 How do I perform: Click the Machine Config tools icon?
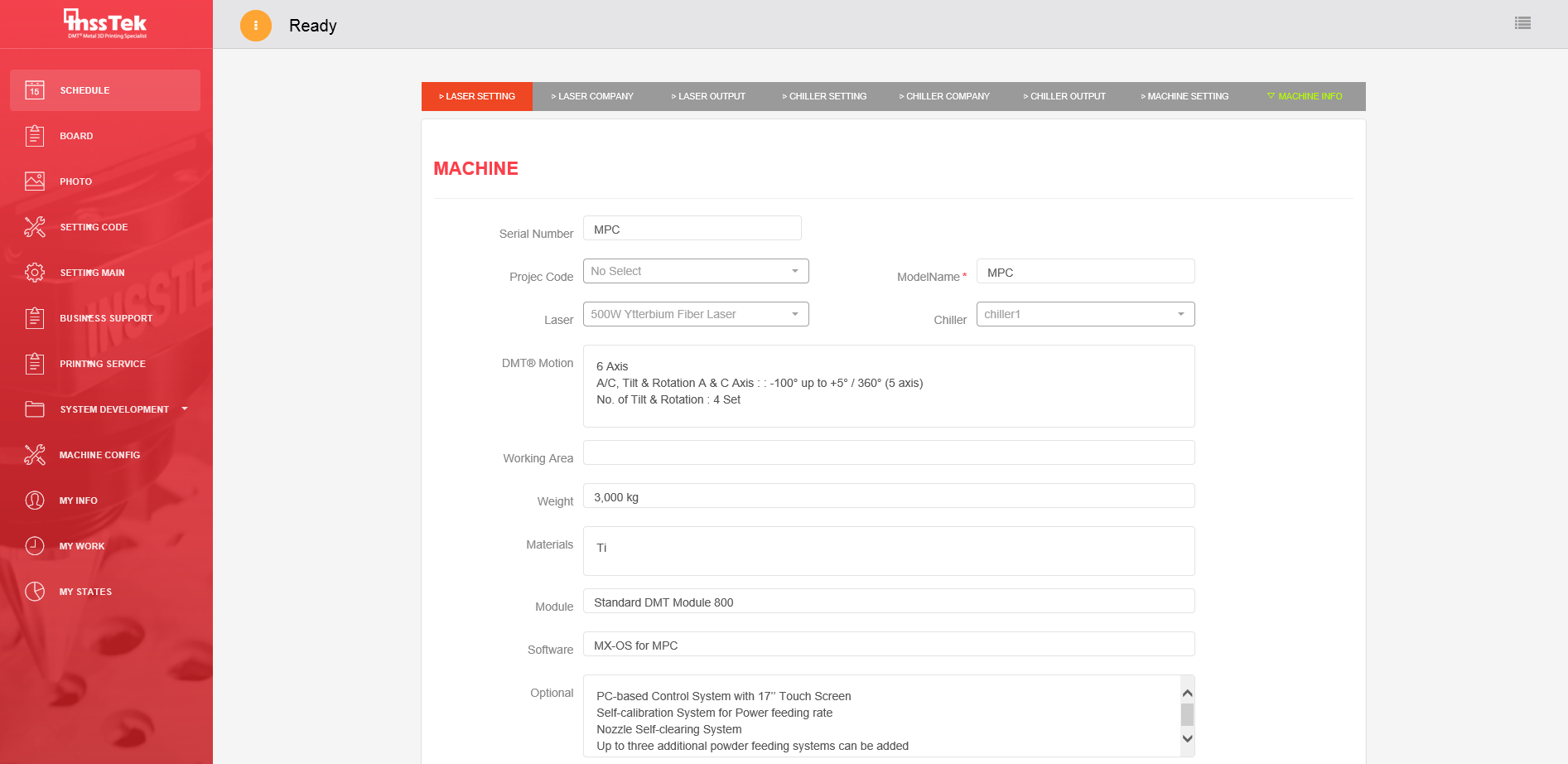point(35,455)
